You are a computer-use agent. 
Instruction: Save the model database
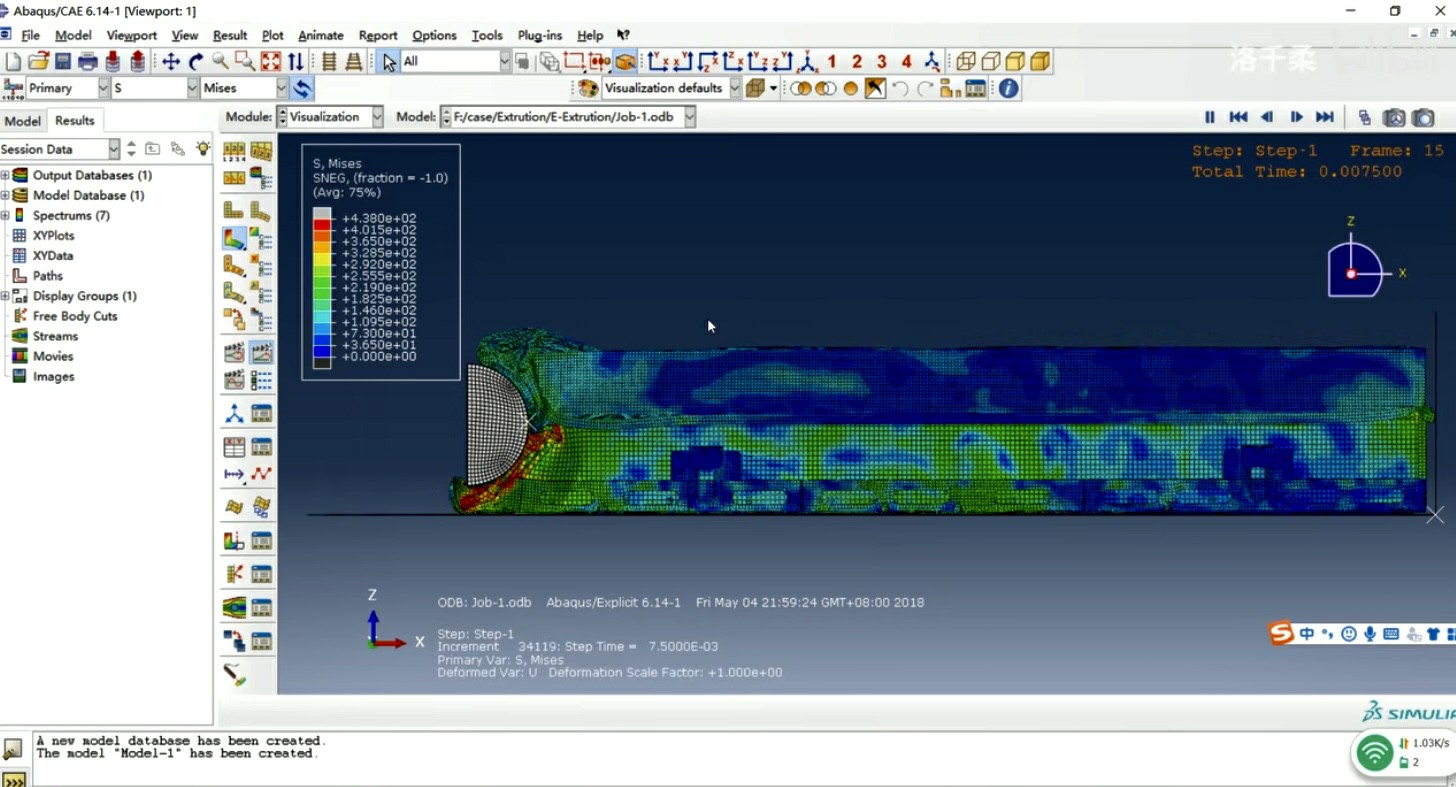(x=63, y=62)
